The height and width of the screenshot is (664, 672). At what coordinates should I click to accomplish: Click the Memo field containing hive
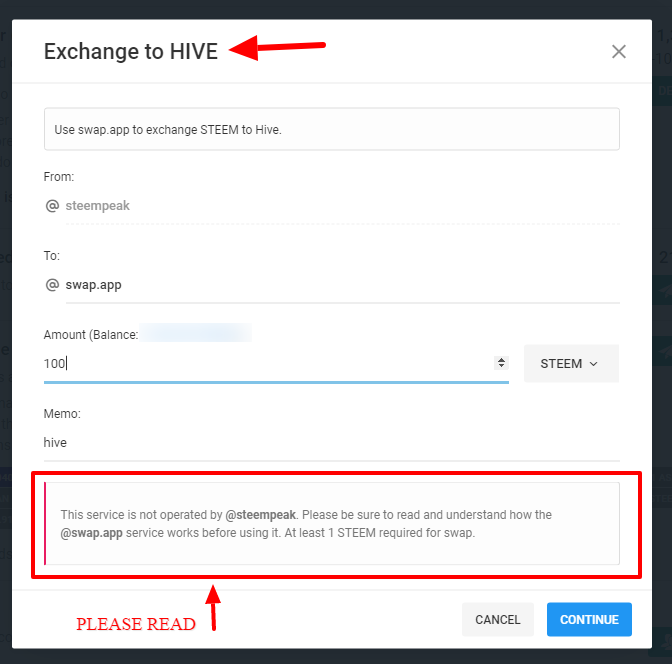330,442
